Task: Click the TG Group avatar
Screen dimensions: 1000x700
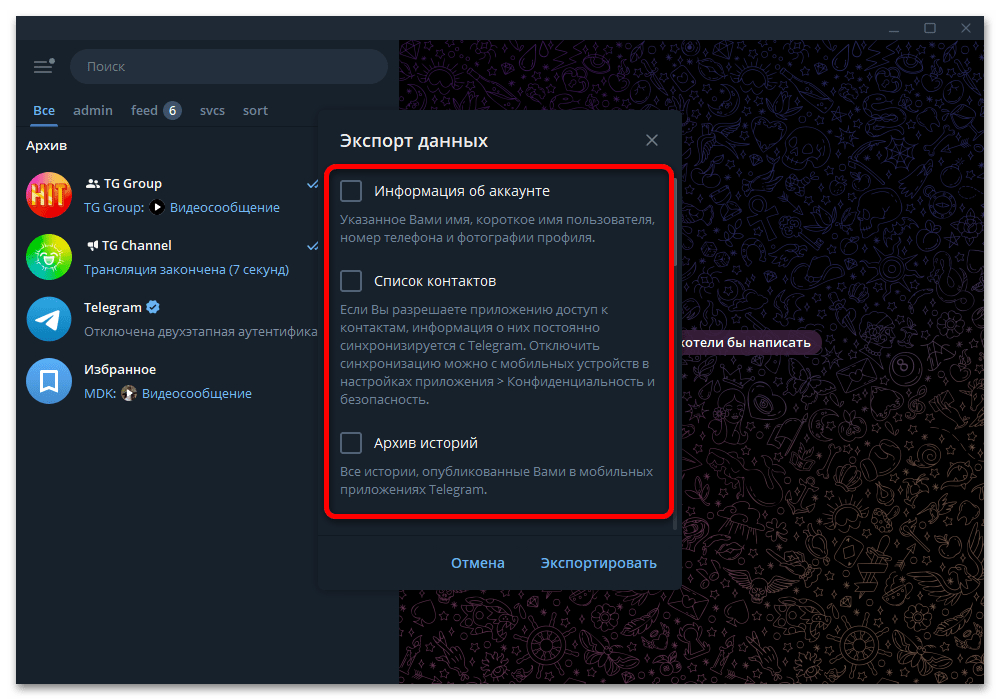Action: point(49,195)
